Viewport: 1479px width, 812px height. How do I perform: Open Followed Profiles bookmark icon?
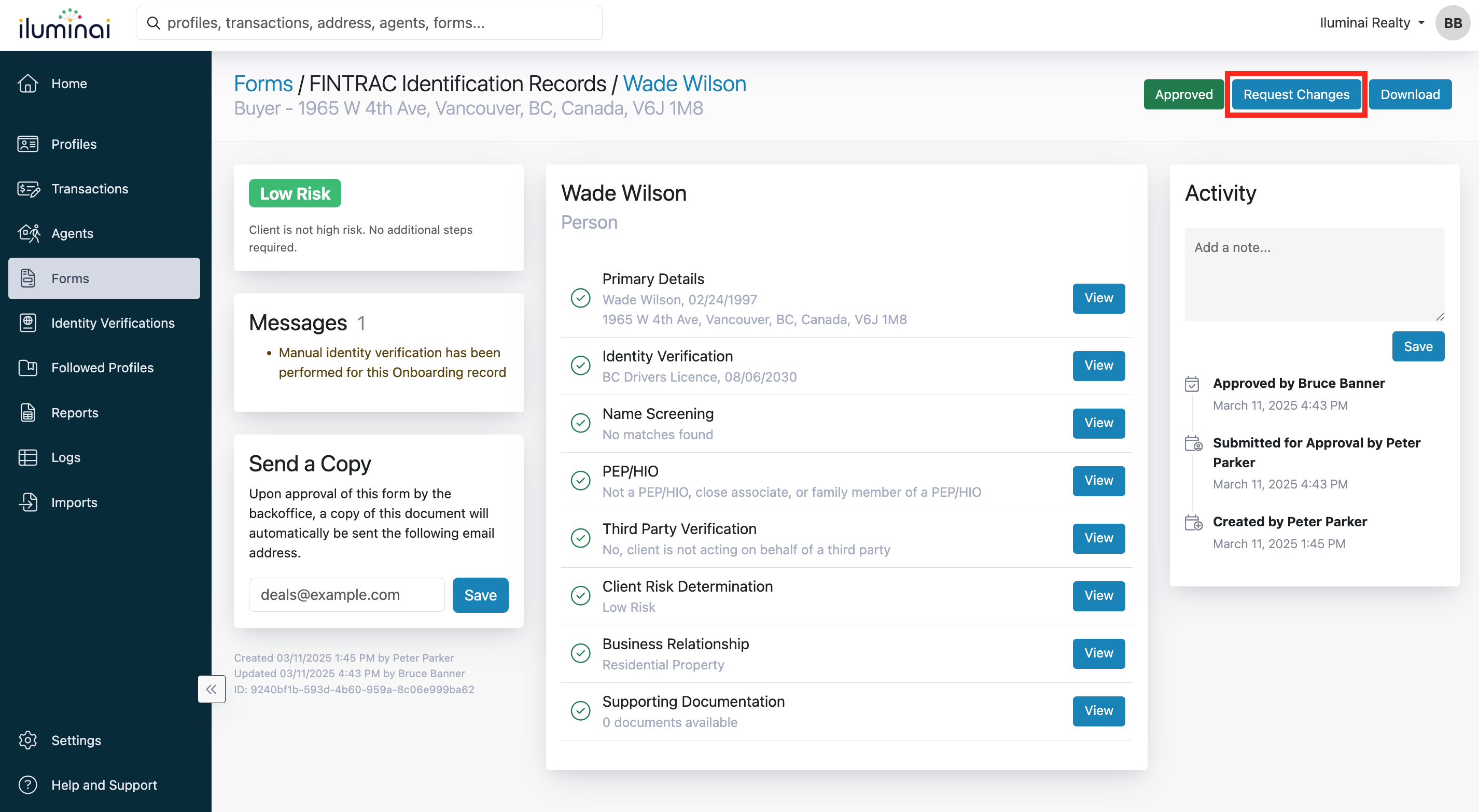(27, 368)
